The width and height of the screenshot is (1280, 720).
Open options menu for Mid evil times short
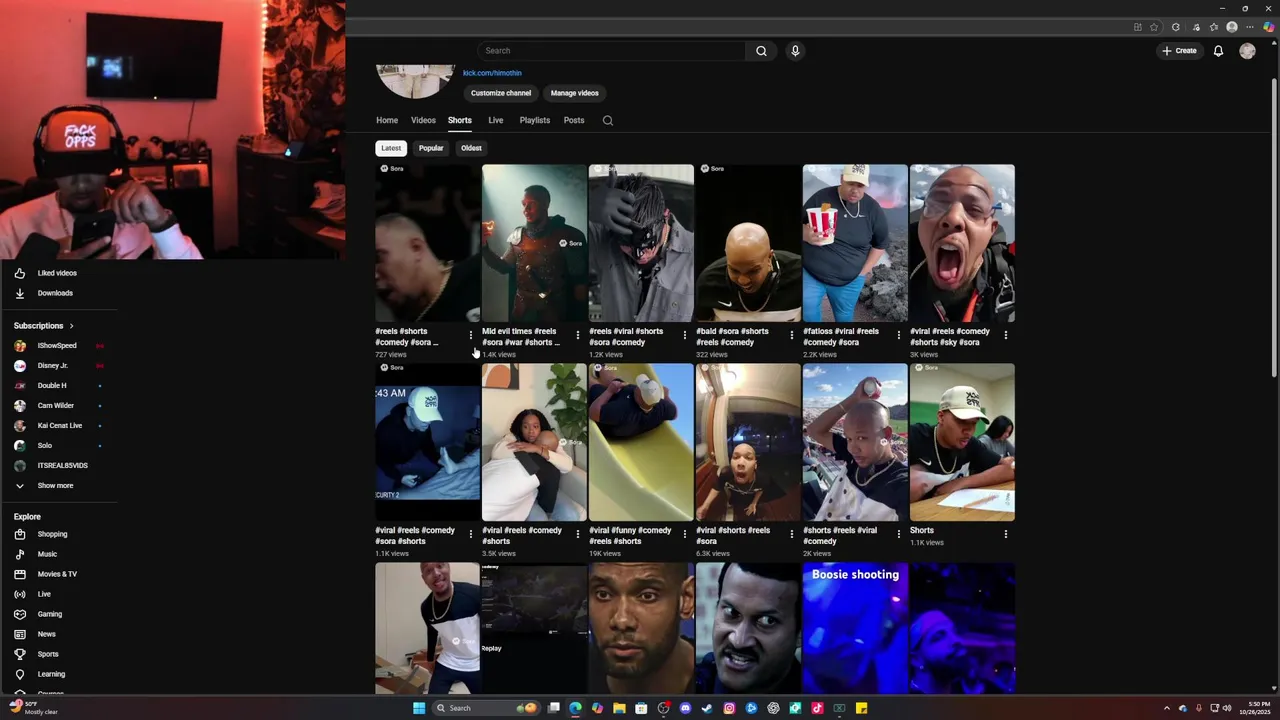(x=577, y=335)
